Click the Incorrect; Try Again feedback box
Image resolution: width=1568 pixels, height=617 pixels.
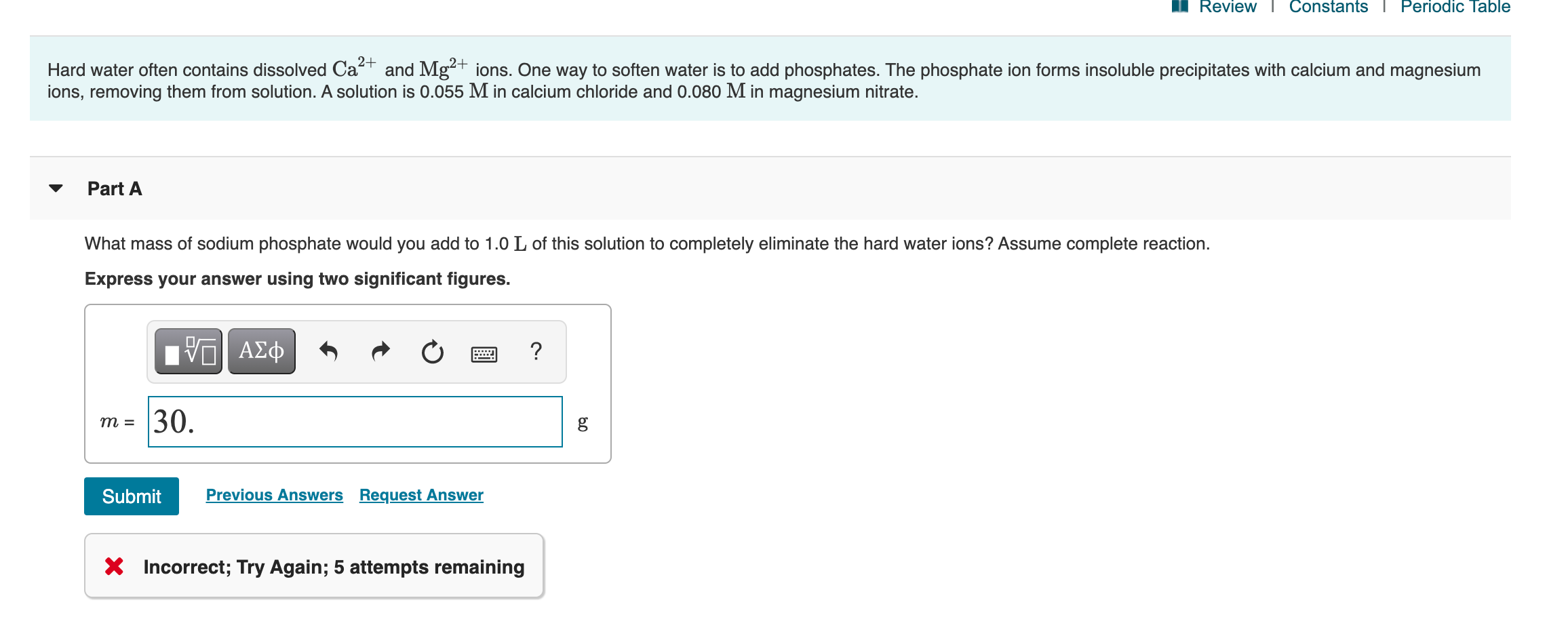[x=313, y=565]
